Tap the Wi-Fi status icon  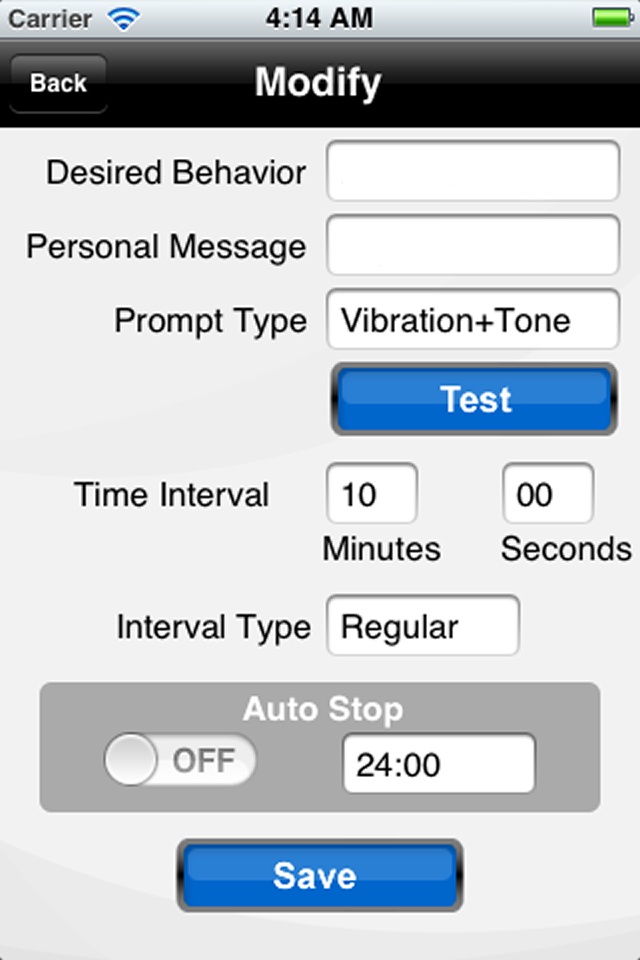click(124, 17)
